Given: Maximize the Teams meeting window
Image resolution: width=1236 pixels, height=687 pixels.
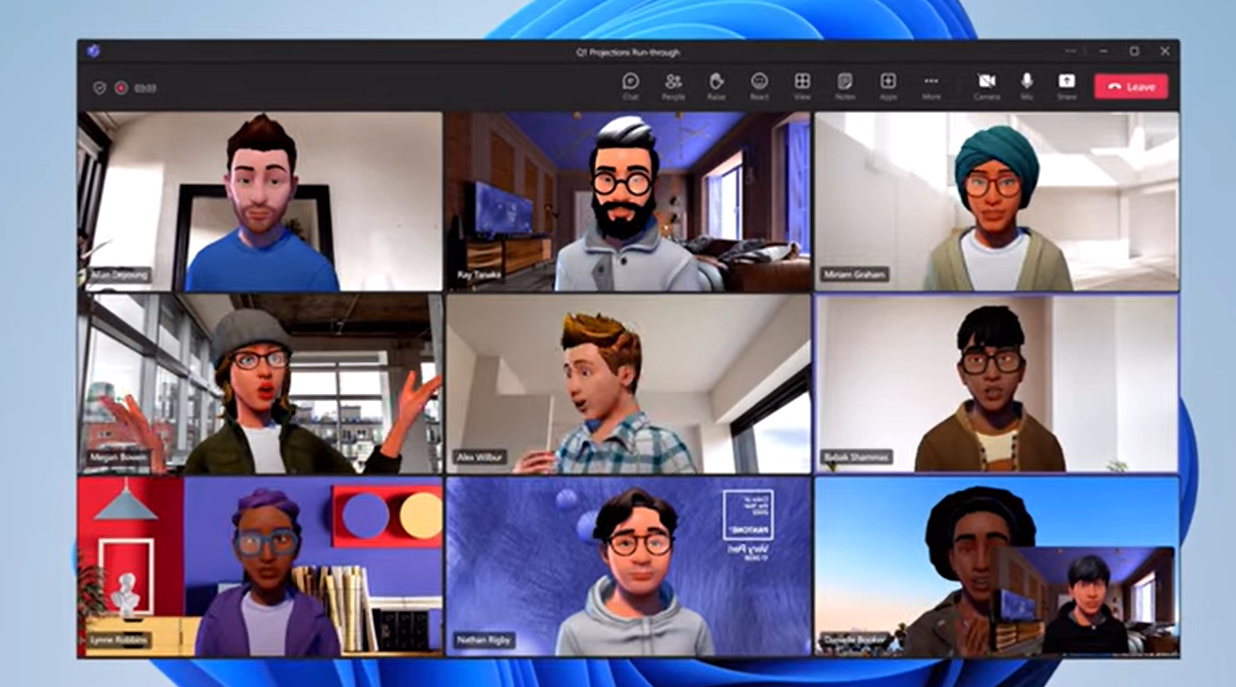Looking at the screenshot, I should pos(1134,51).
